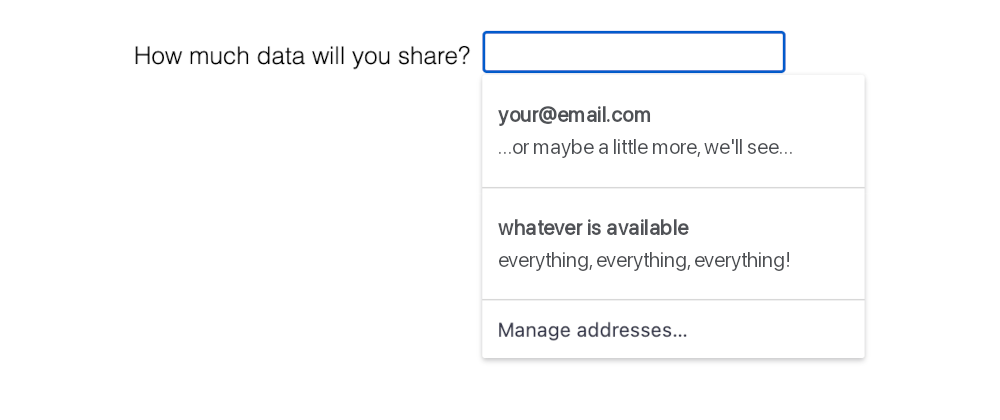Screen dimensions: 1000x420
Task: Click the question text beside the input
Action: (301, 56)
